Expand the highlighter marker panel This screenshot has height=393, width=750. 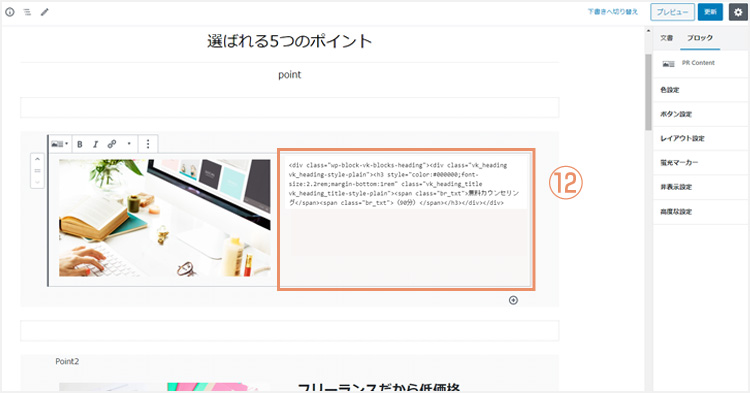pyautogui.click(x=701, y=163)
